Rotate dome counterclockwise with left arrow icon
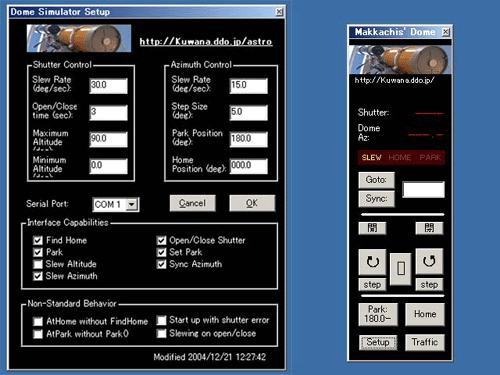The height and width of the screenshot is (375, 500). point(372,262)
